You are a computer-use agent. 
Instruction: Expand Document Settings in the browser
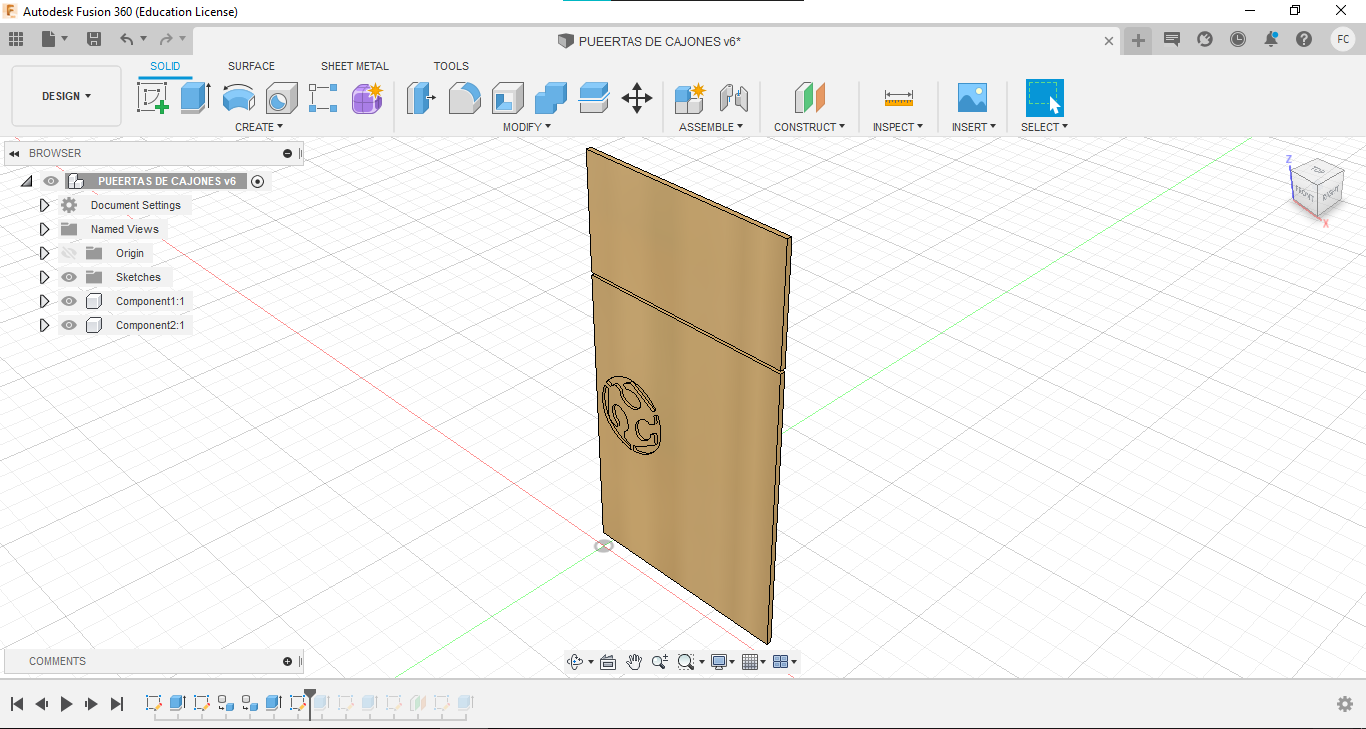(x=44, y=205)
